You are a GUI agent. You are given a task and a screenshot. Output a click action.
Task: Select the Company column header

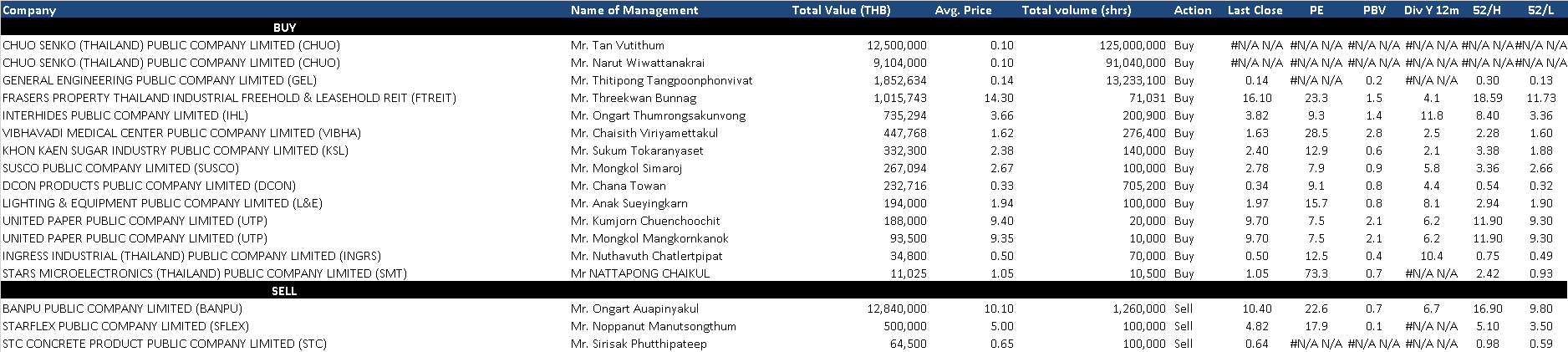pyautogui.click(x=29, y=10)
